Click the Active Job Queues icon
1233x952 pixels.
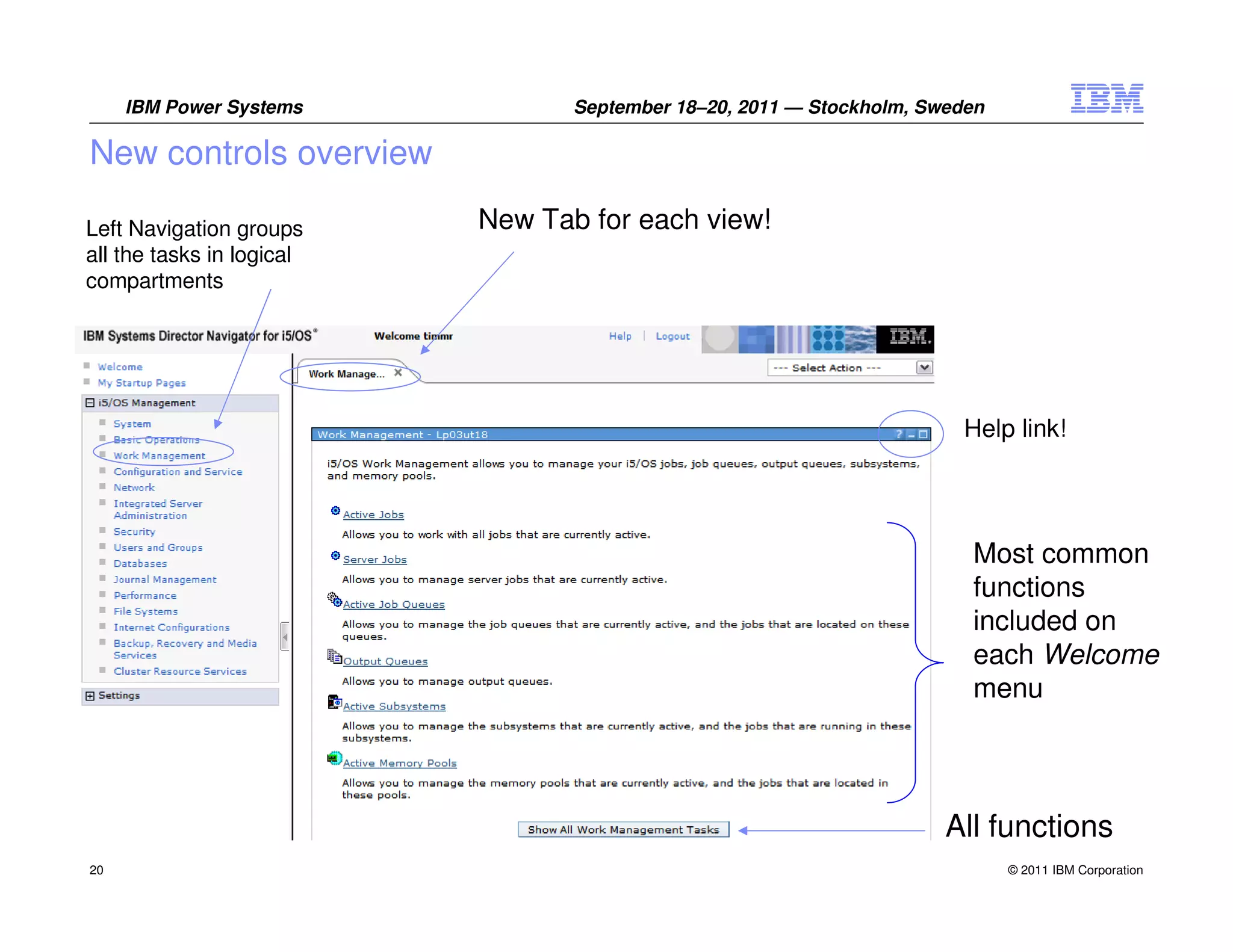pos(335,599)
